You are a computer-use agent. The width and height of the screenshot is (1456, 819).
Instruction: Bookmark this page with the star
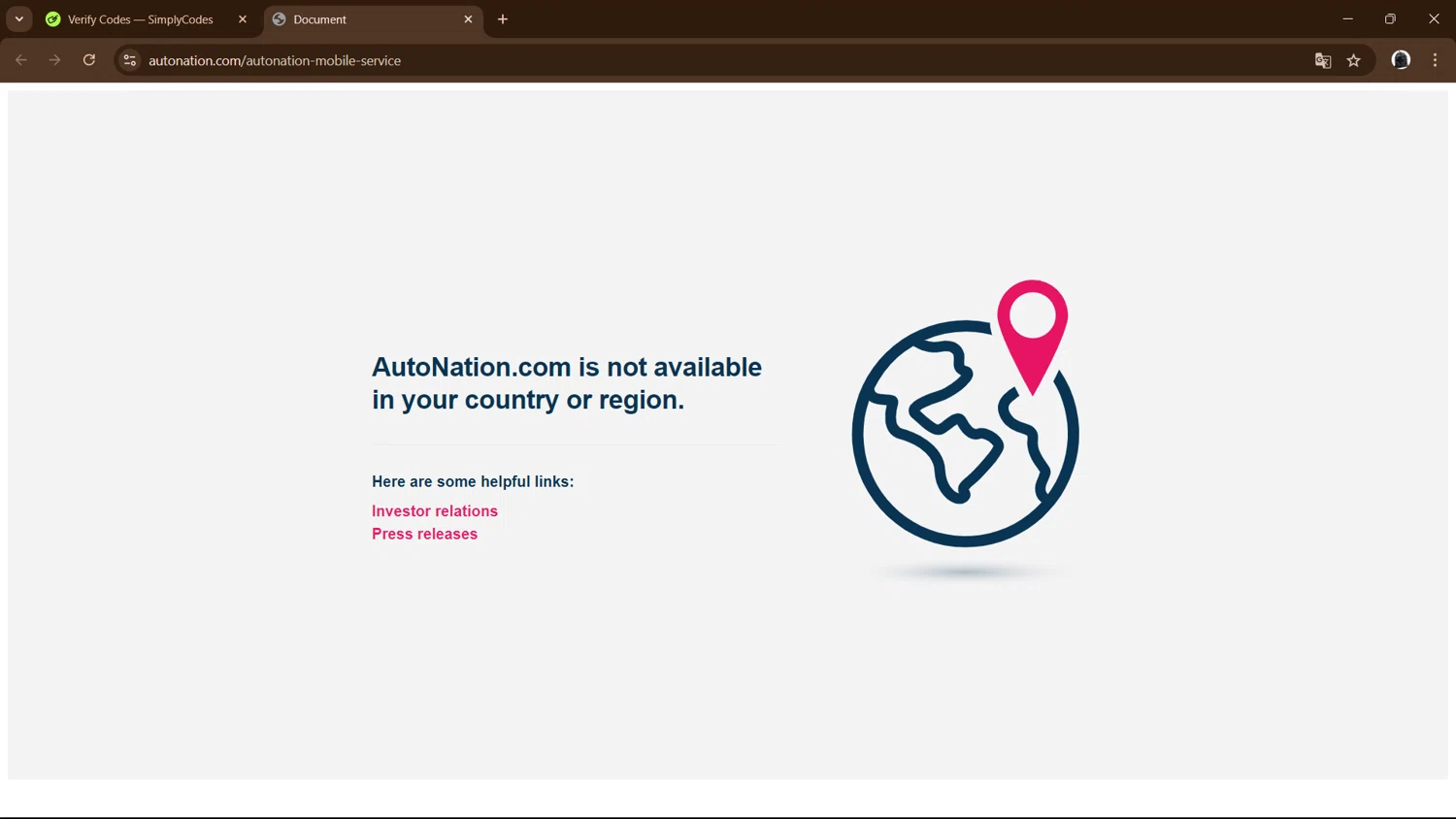[1354, 60]
